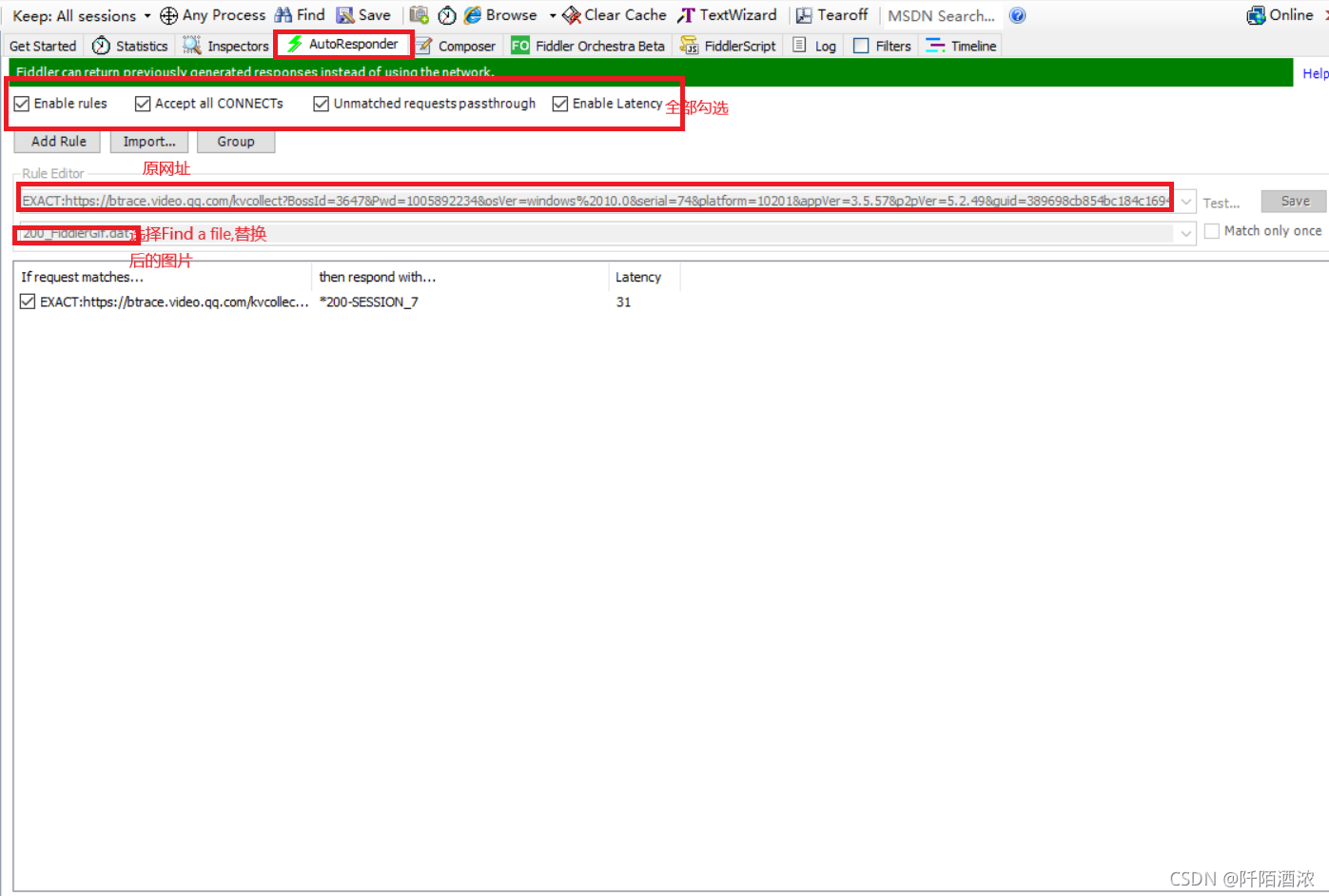Expand the response action dropdown arrow
This screenshot has height=896, width=1329.
click(1186, 233)
